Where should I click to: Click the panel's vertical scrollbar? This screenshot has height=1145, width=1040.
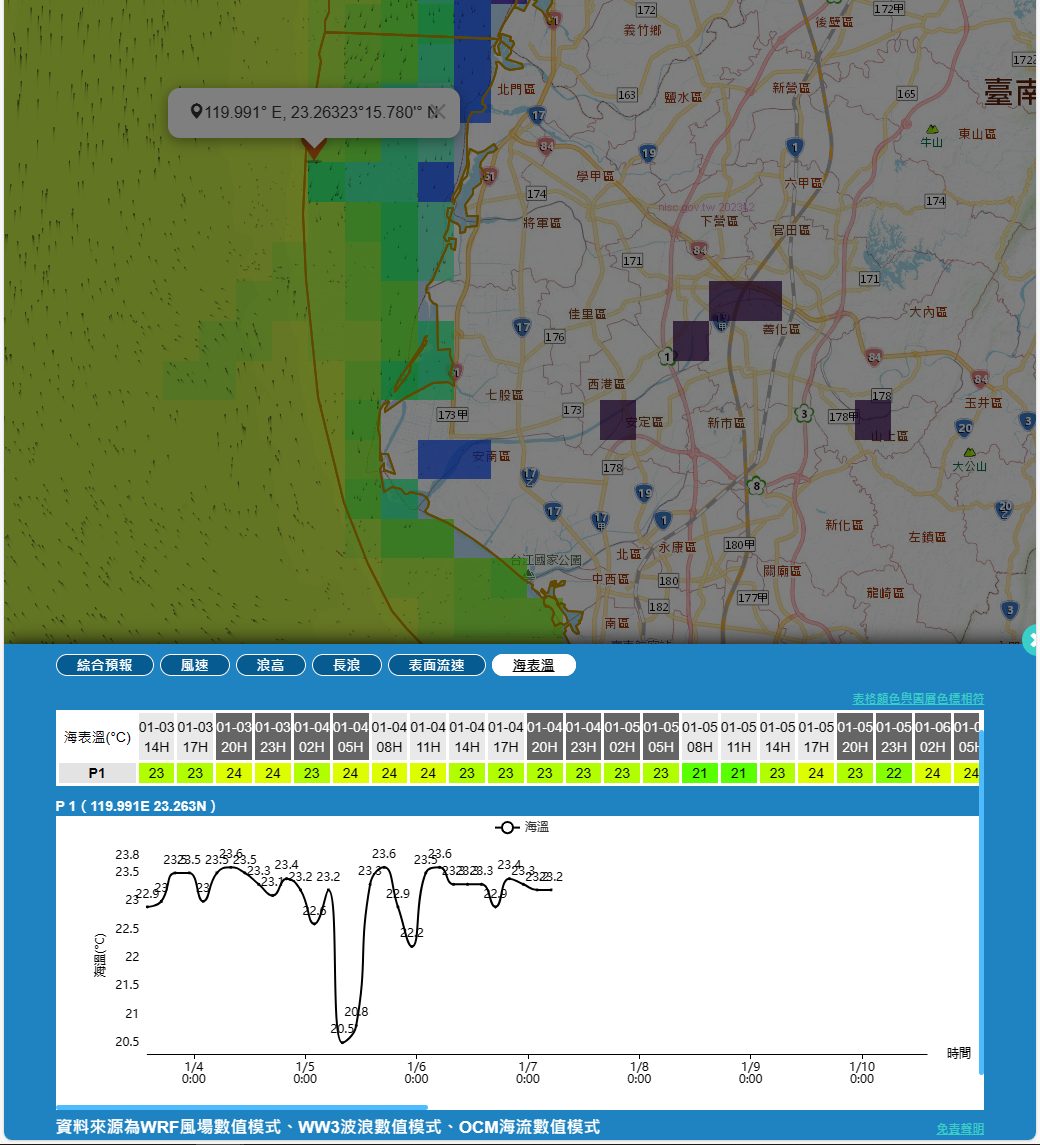tap(981, 900)
